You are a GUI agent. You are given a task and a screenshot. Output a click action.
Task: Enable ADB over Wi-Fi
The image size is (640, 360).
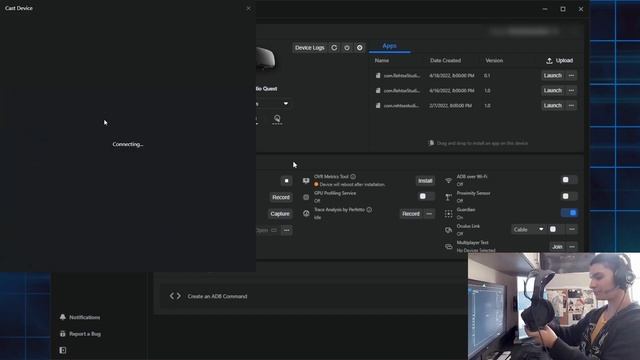tap(569, 180)
